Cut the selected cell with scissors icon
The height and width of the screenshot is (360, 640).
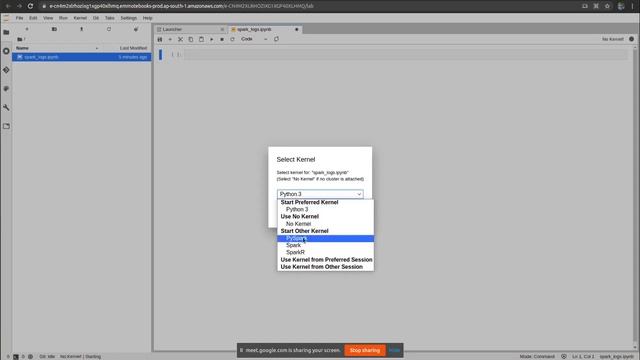click(x=180, y=39)
